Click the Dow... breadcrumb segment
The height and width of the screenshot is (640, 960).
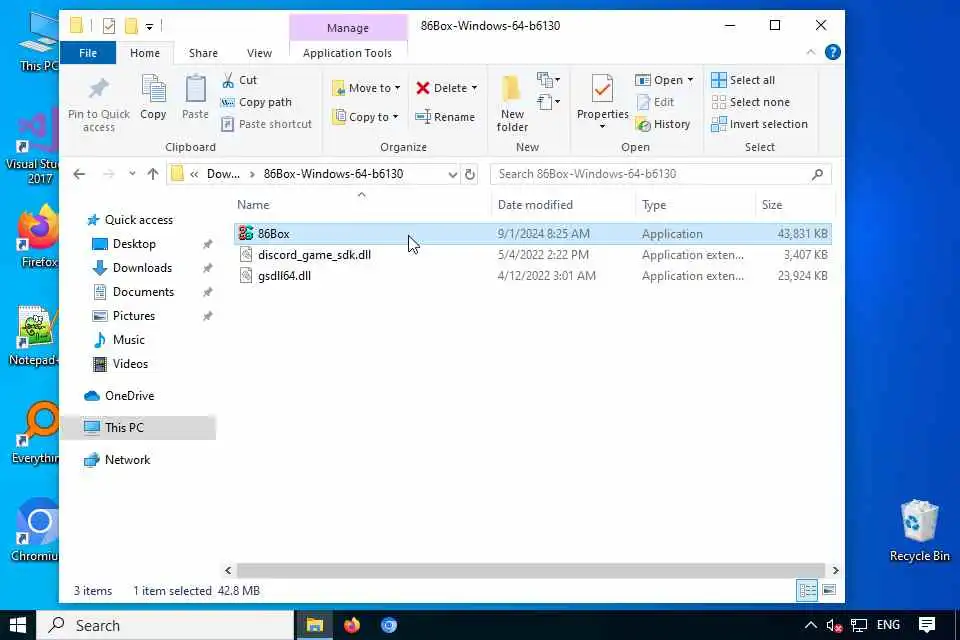coord(223,174)
